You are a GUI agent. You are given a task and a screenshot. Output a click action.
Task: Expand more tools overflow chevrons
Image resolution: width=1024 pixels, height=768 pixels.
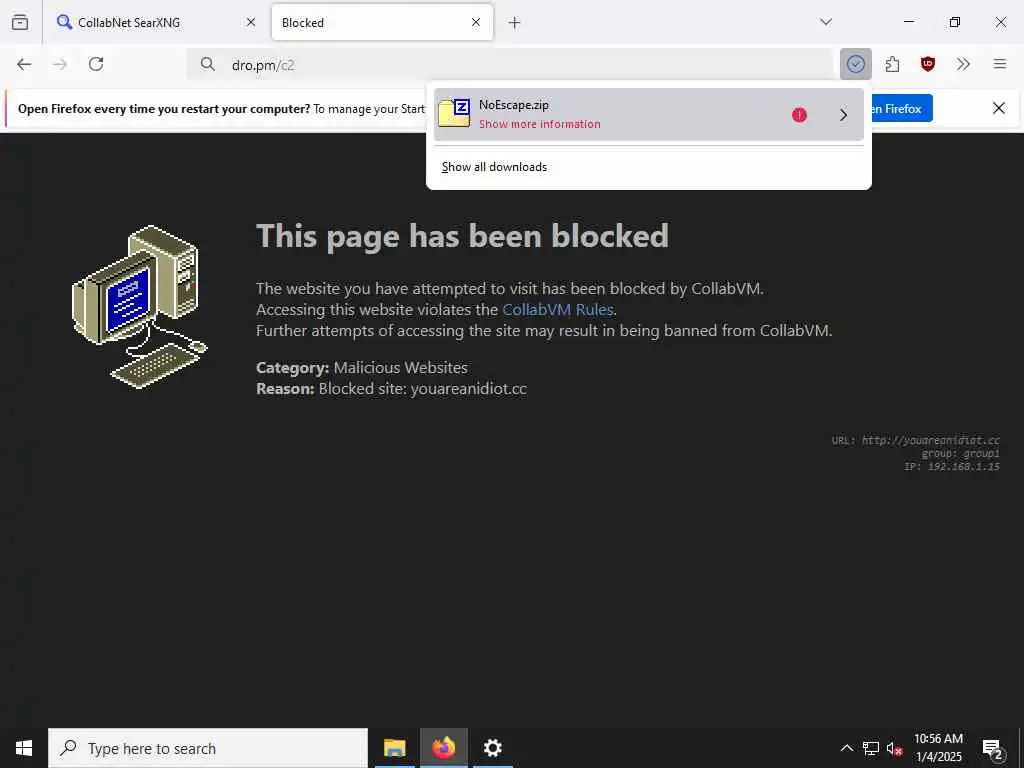963,64
